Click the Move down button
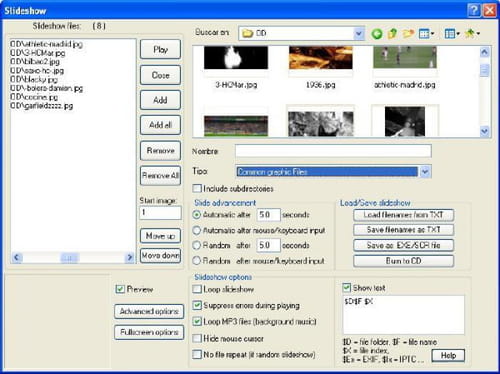 tap(160, 256)
